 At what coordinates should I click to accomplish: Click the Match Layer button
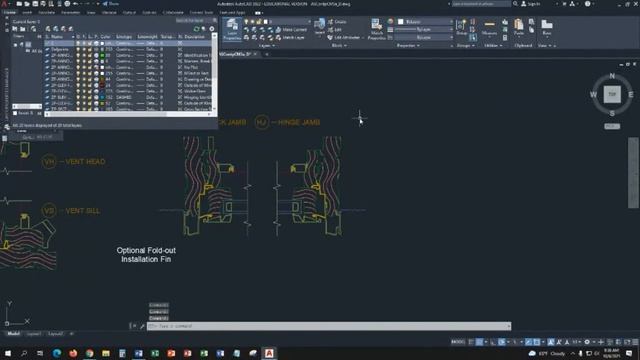(x=290, y=38)
